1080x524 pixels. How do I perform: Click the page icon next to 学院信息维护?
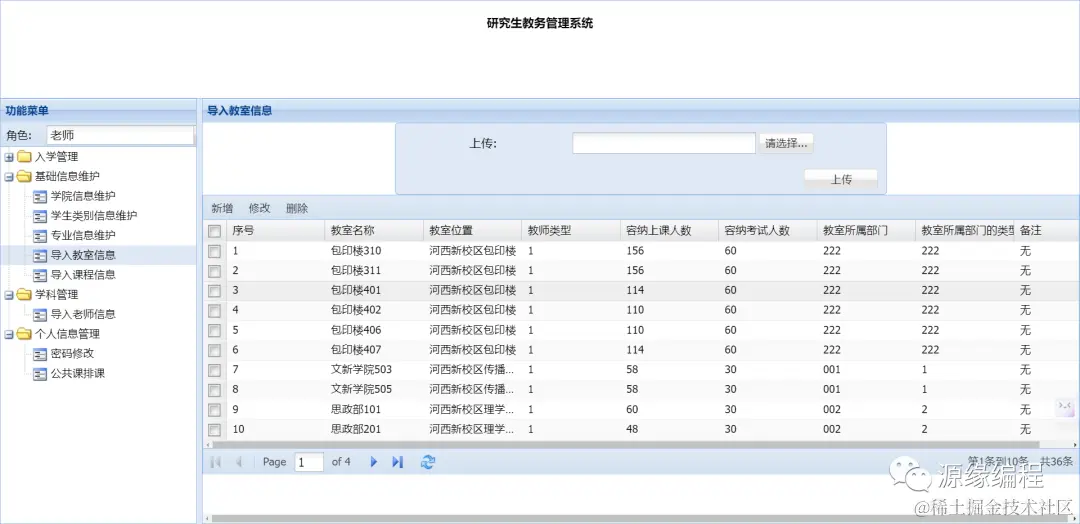40,196
